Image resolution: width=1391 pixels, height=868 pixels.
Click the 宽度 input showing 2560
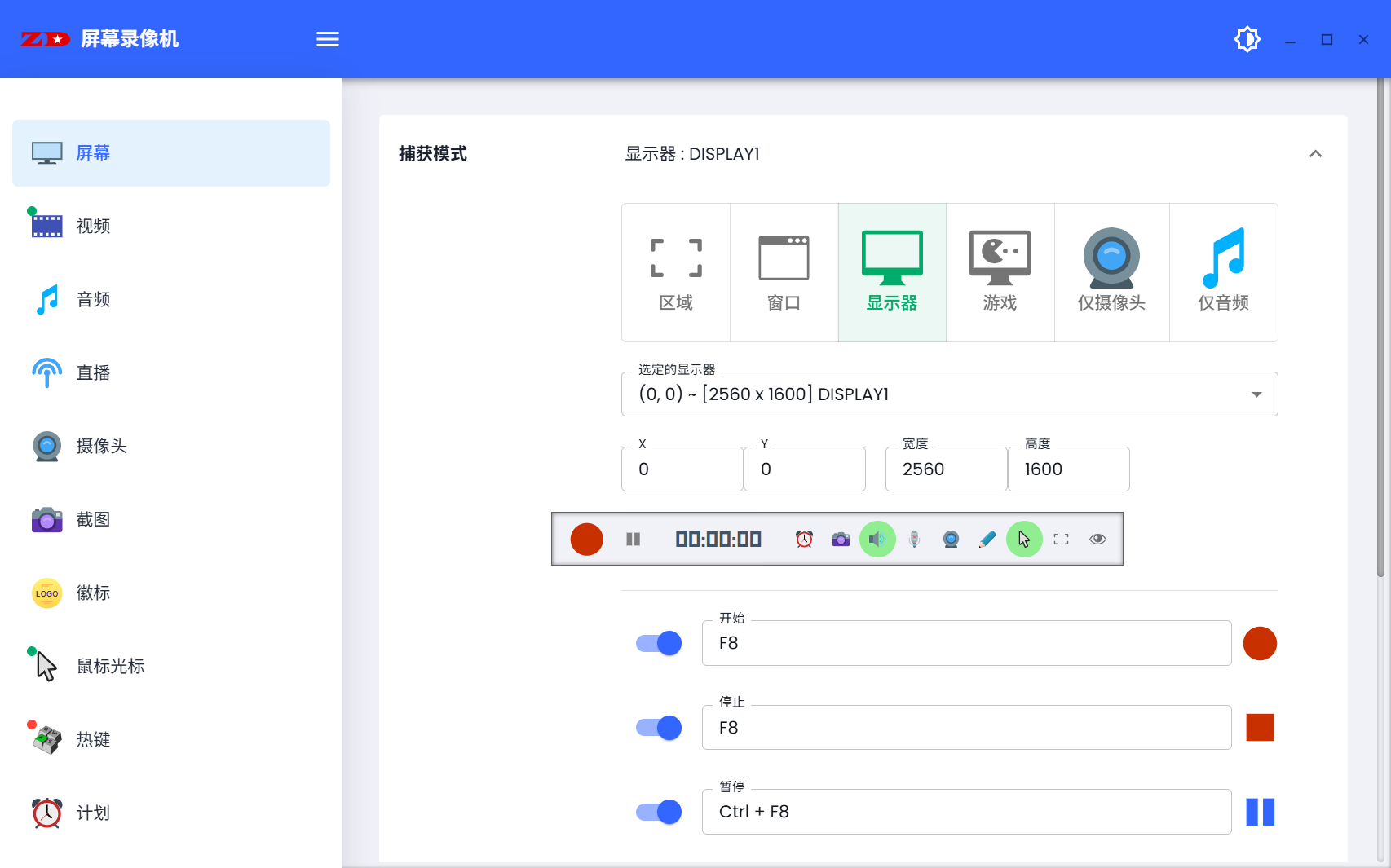pyautogui.click(x=946, y=469)
